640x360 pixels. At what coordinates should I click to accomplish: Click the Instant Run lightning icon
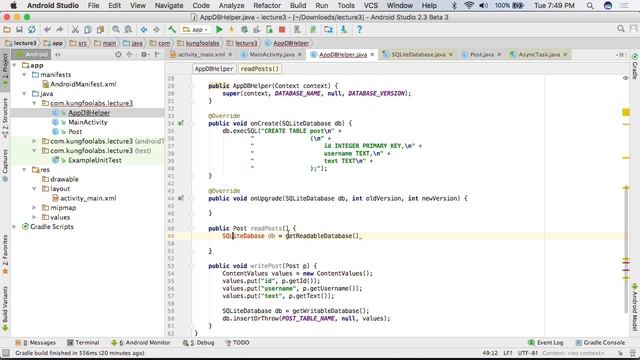(x=231, y=29)
